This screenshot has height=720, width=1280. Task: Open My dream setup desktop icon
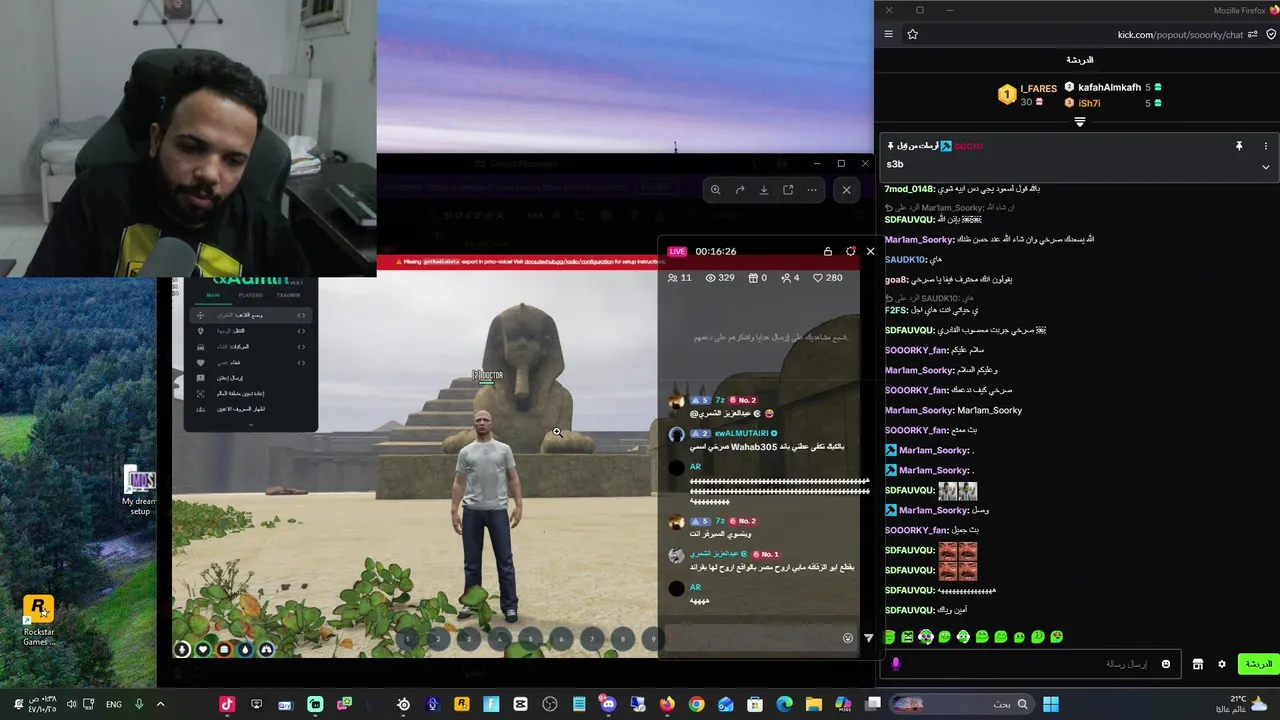[x=139, y=490]
